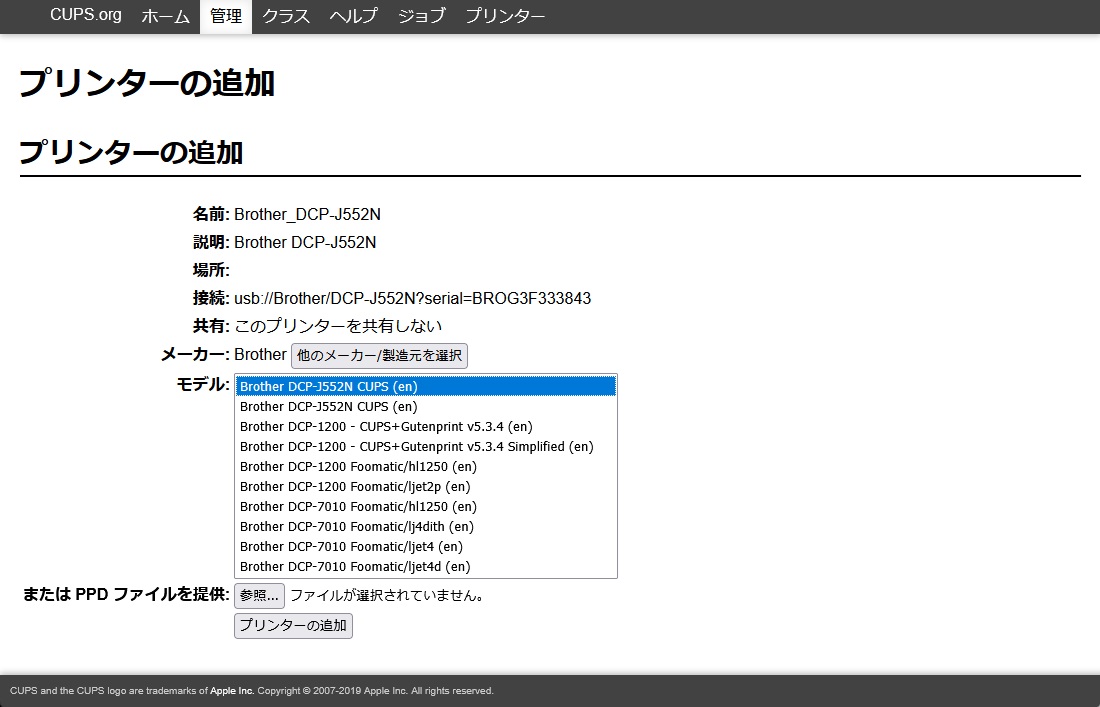This screenshot has width=1100, height=707.
Task: Open the CUPS.org link
Action: [86, 15]
